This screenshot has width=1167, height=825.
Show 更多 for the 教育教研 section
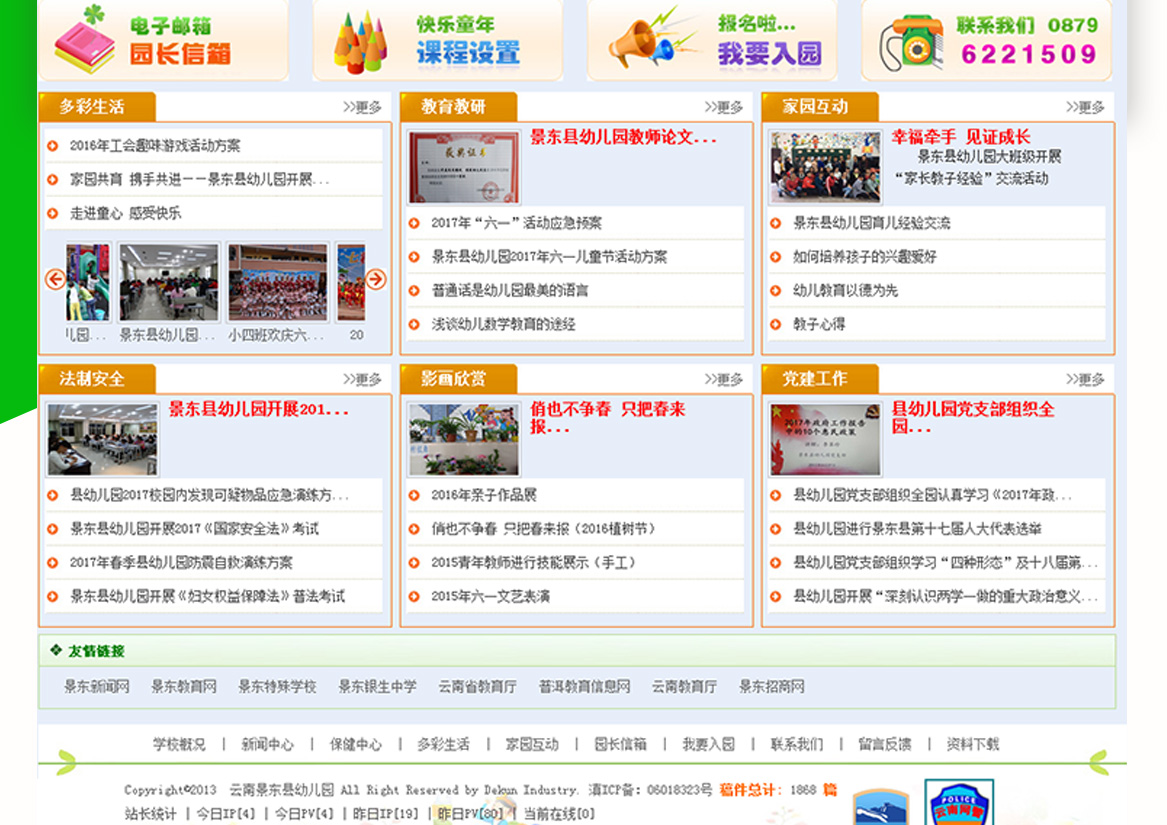tap(723, 107)
